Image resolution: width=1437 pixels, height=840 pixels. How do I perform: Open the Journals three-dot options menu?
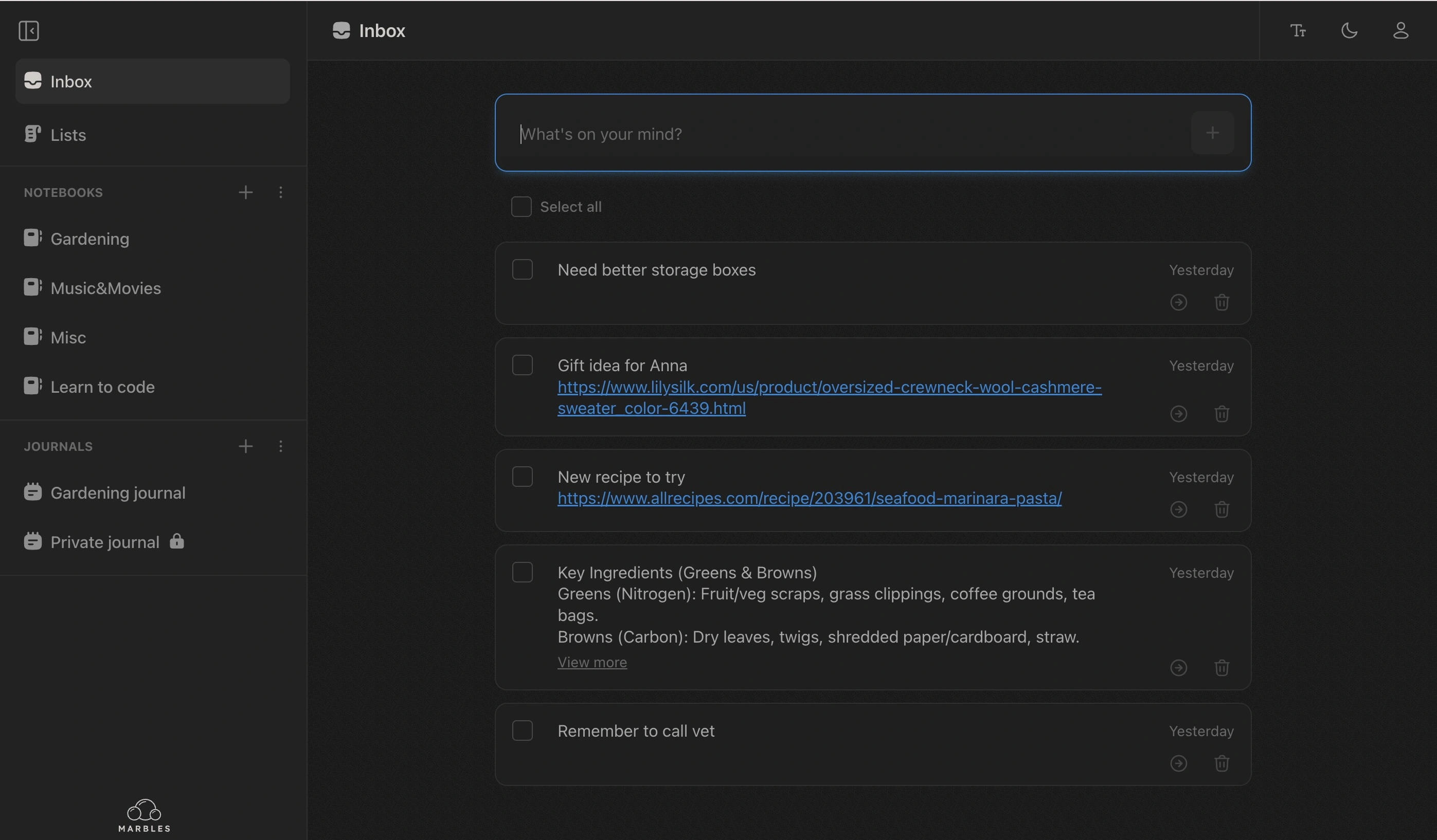[280, 446]
